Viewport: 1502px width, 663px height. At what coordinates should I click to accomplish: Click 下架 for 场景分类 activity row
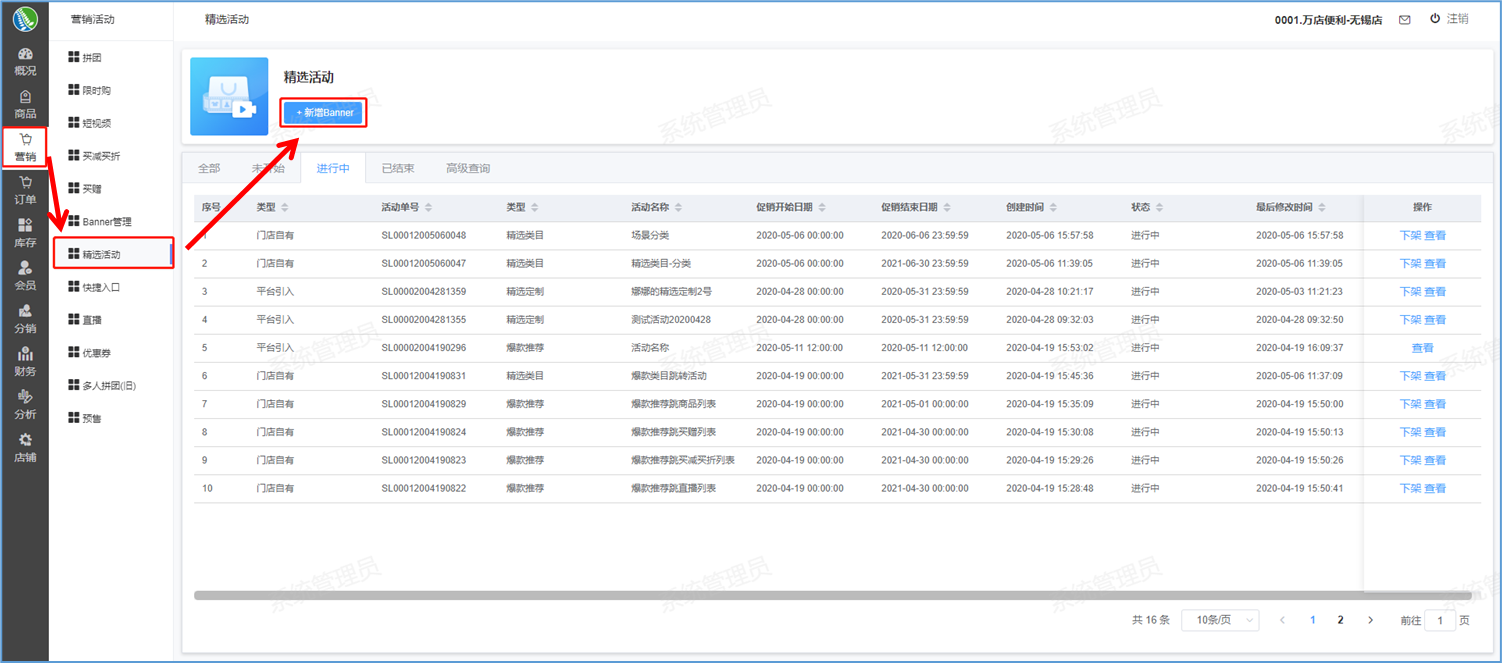pos(1410,236)
